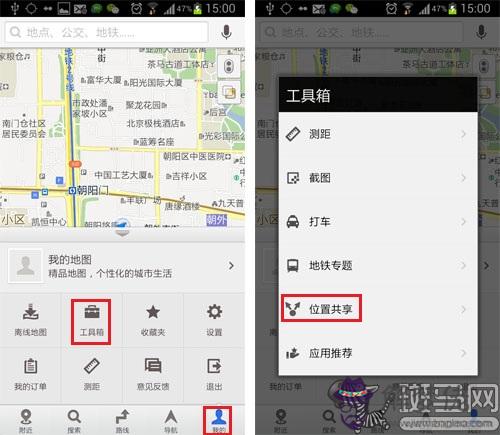Expand the chevron on the 地铁专题 row

pos(463,265)
